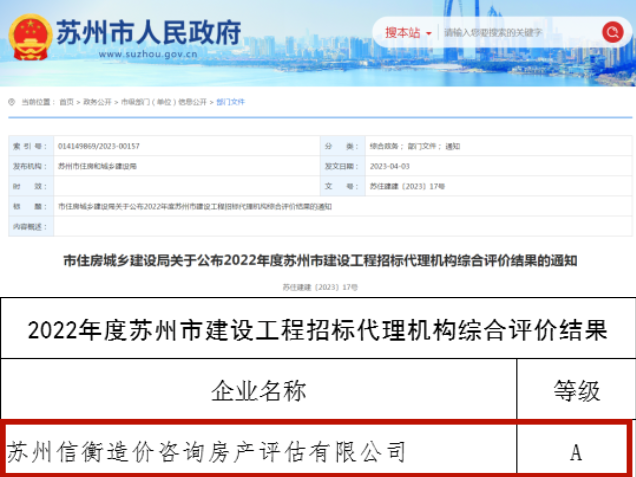This screenshot has width=636, height=477.
Task: Open the 搜本站 search scope dropdown
Action: [x=408, y=32]
